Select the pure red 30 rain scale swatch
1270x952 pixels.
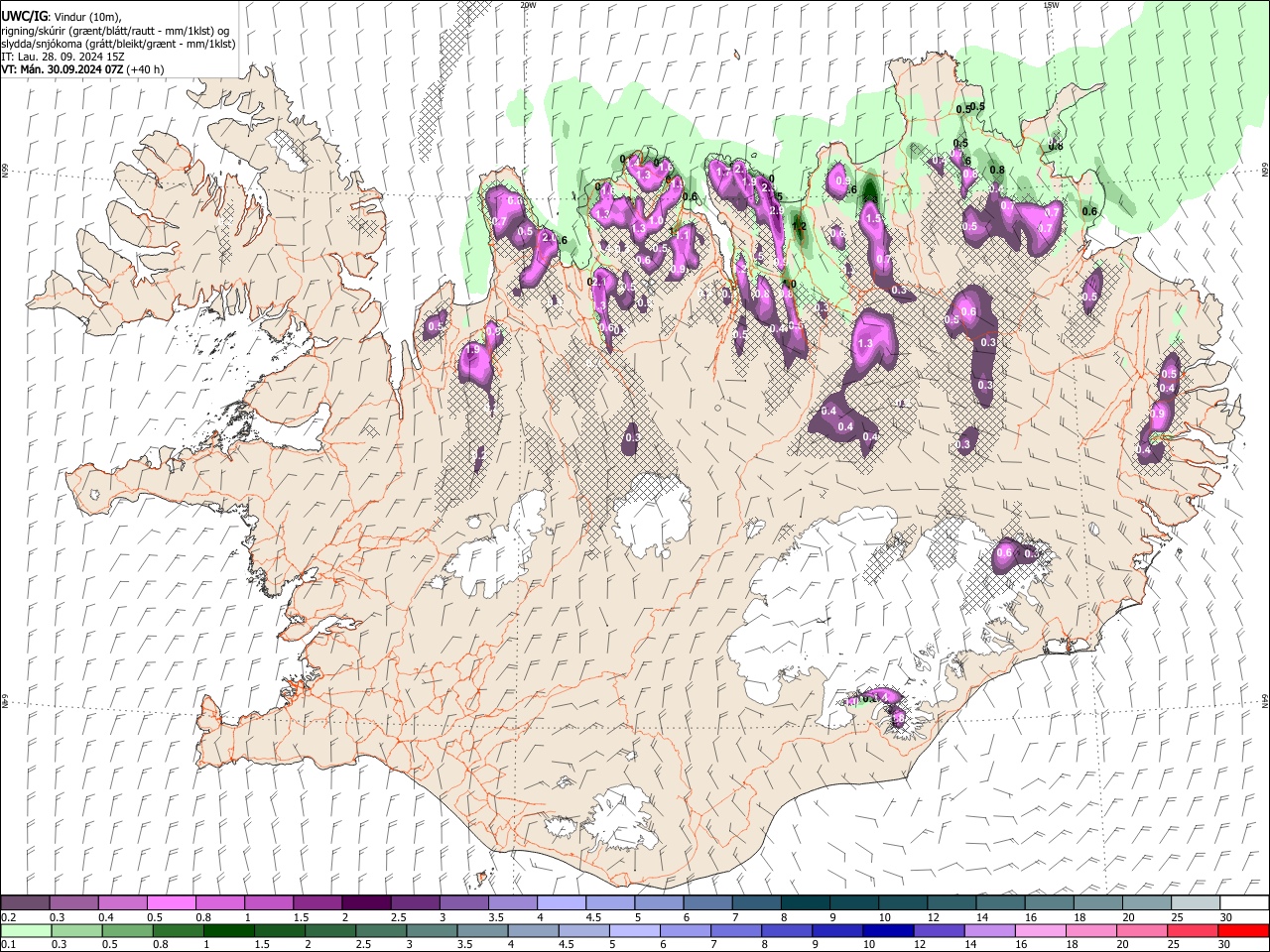pos(1244,930)
